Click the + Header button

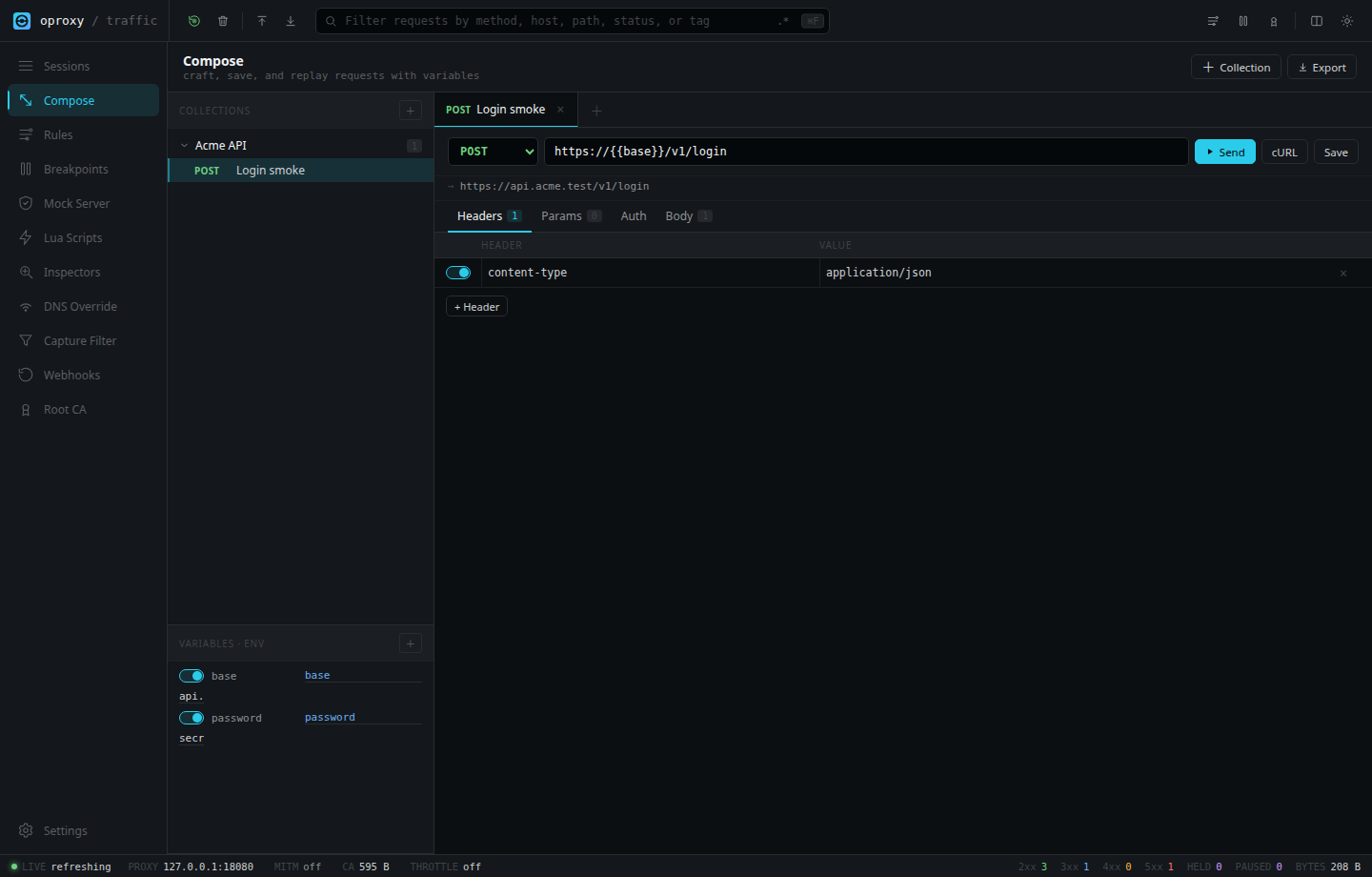(476, 307)
